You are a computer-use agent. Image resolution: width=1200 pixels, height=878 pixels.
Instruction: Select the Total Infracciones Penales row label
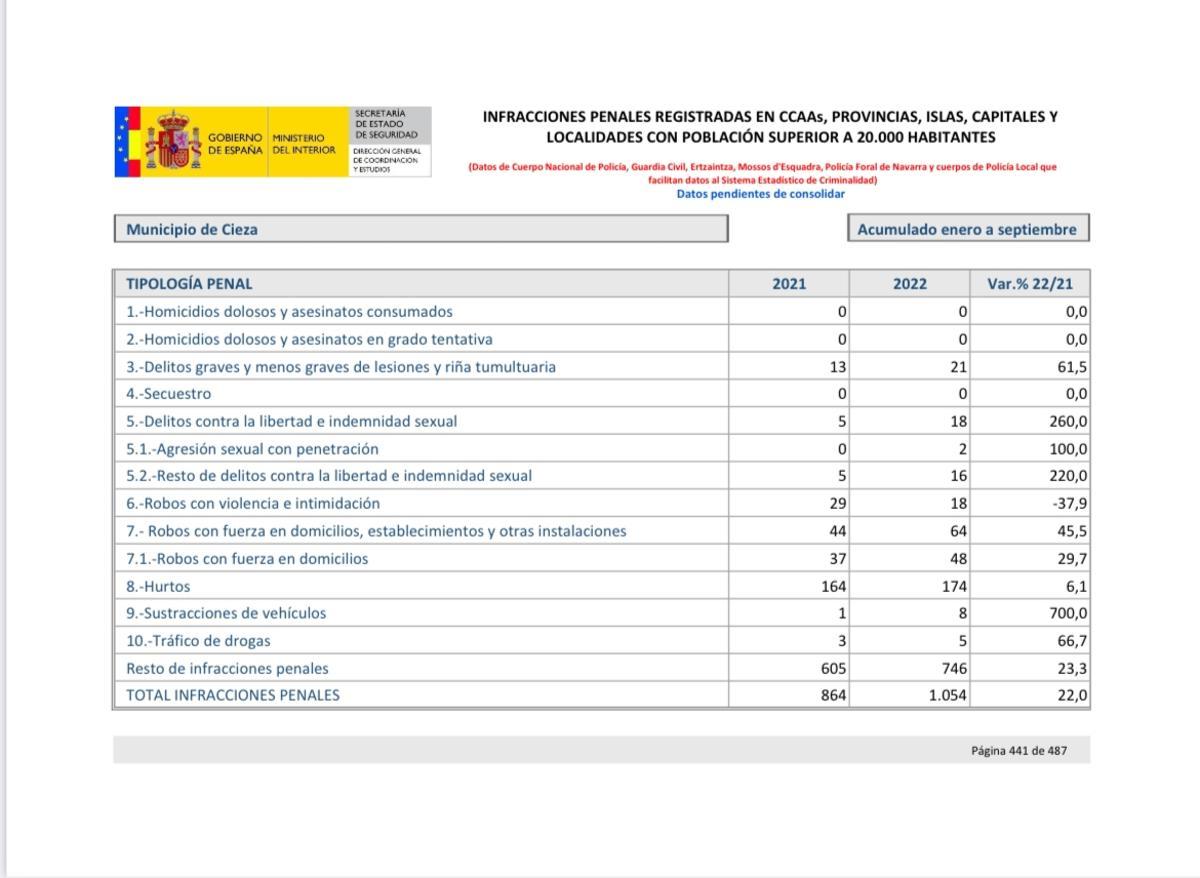233,695
